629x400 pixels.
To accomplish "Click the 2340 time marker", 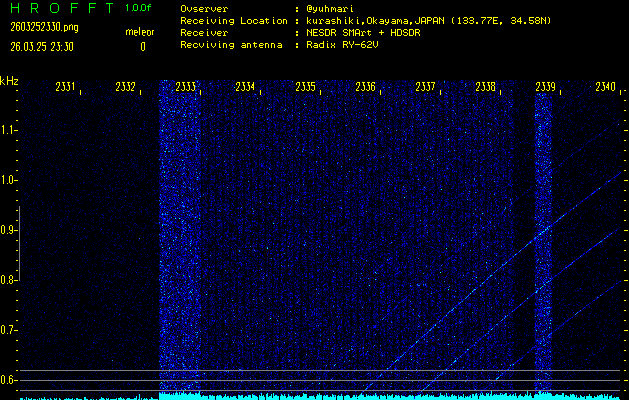I will 605,87.
